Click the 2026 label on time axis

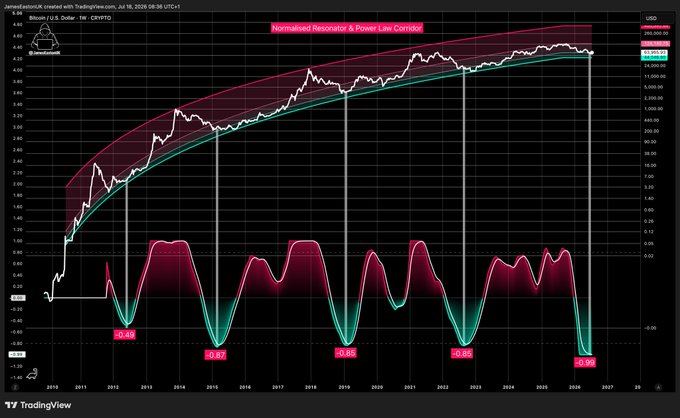coord(575,387)
